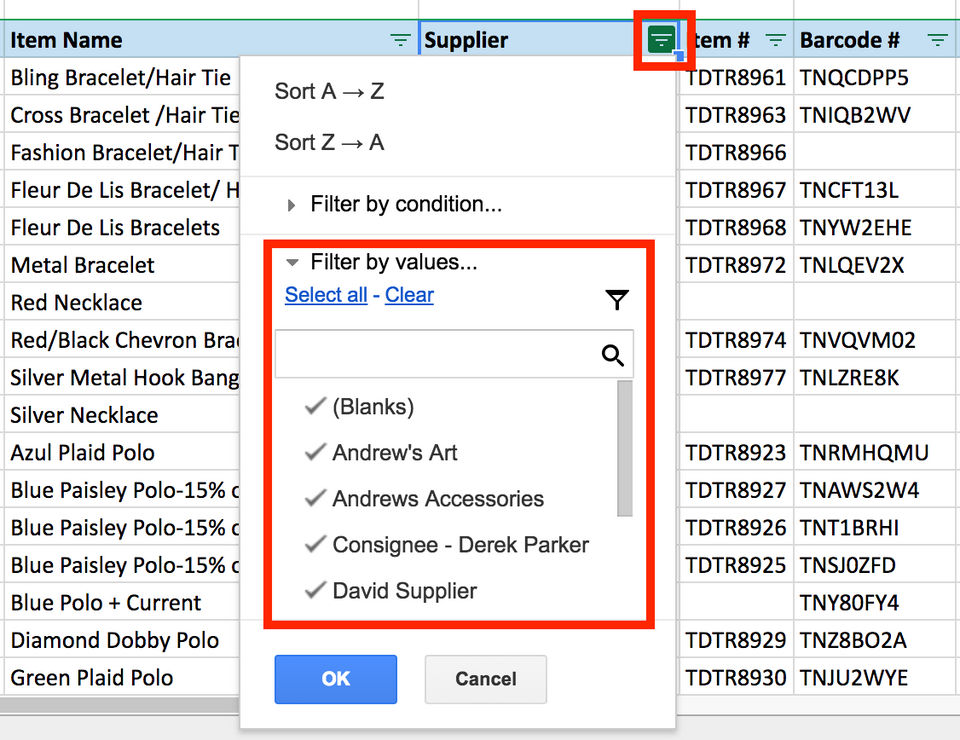Click the Supplier column filter icon
Screen dimensions: 960x740
pos(661,40)
